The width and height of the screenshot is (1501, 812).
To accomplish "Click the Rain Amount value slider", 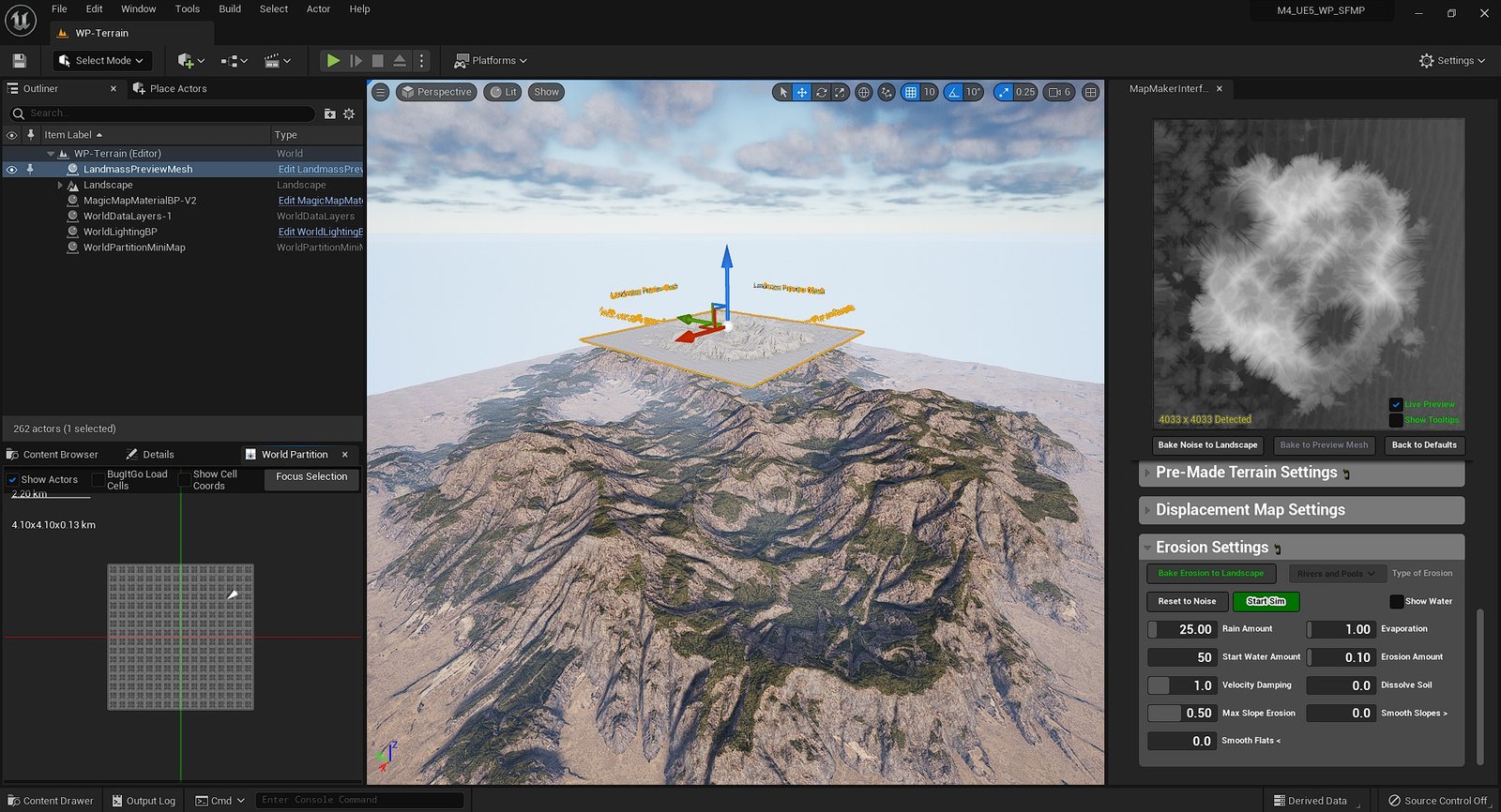I will click(x=1182, y=630).
